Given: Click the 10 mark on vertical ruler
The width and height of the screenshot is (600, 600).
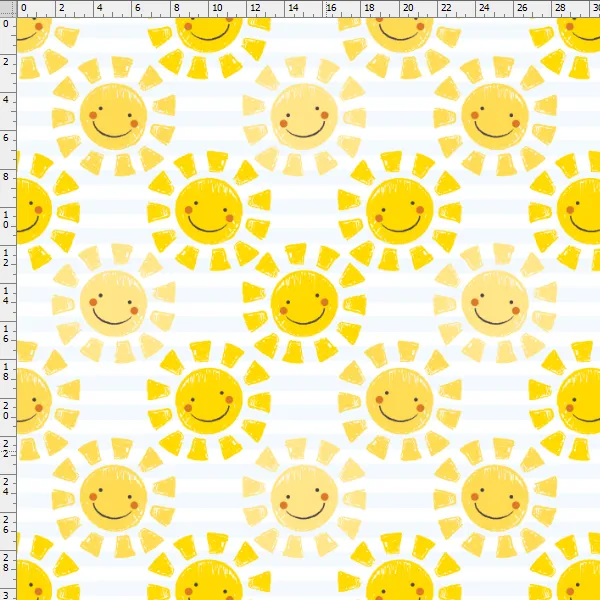Looking at the screenshot, I should (x=6, y=220).
